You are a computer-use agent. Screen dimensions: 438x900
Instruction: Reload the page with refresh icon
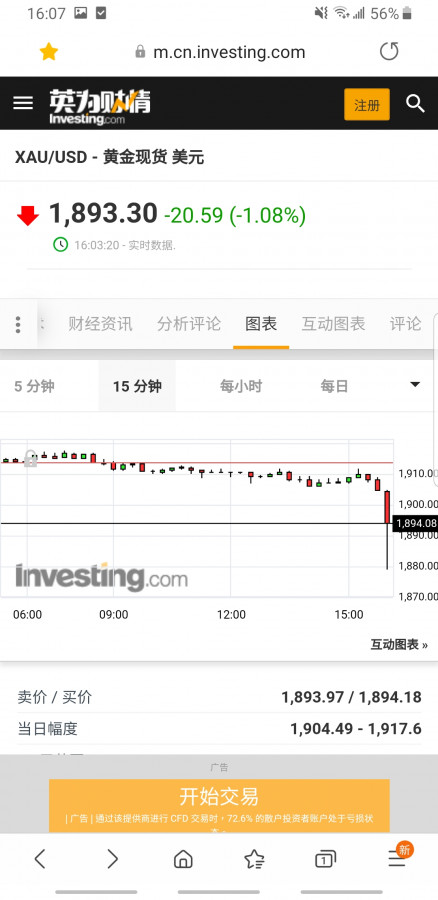pos(389,52)
